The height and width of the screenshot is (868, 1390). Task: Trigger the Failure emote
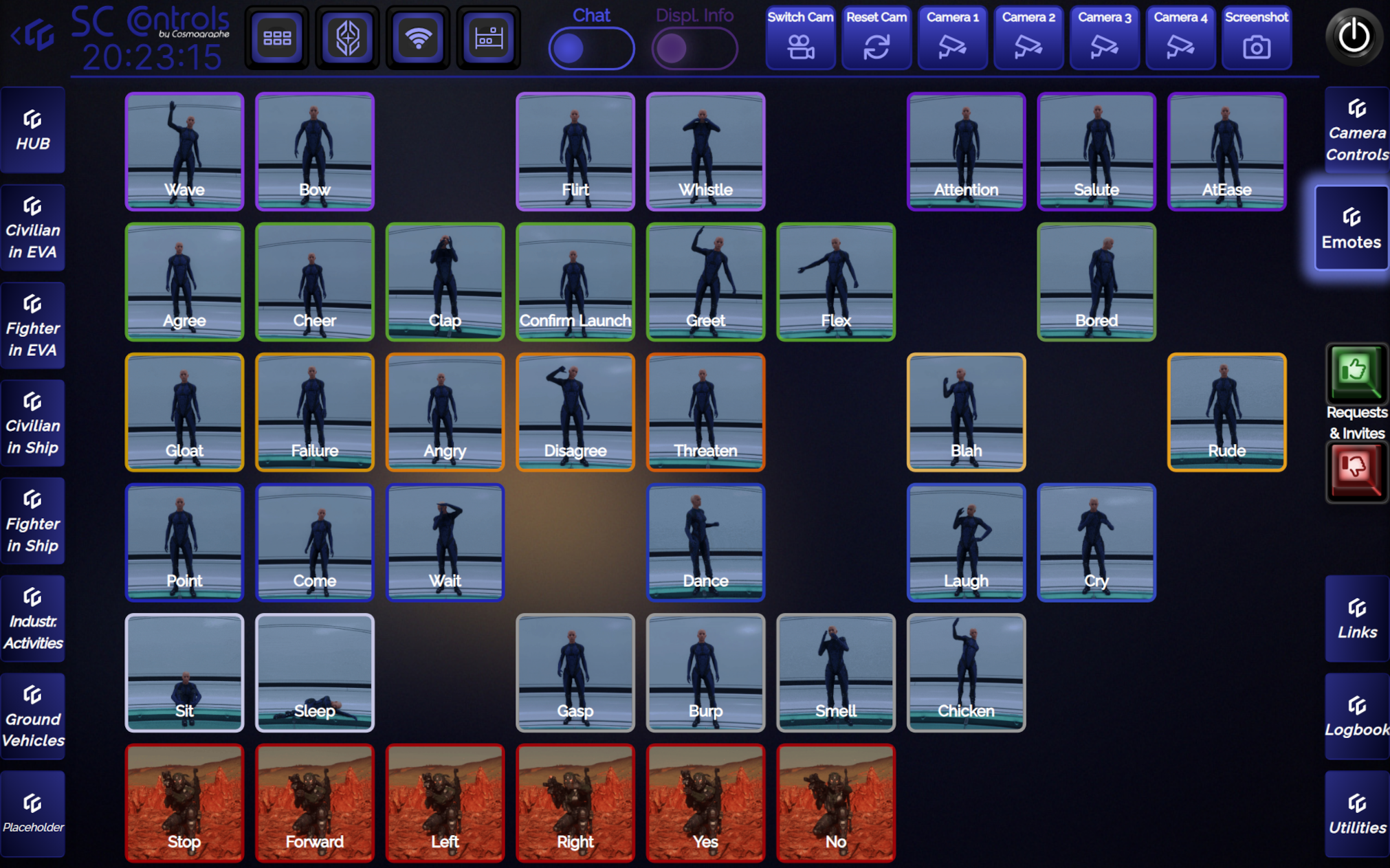[315, 412]
